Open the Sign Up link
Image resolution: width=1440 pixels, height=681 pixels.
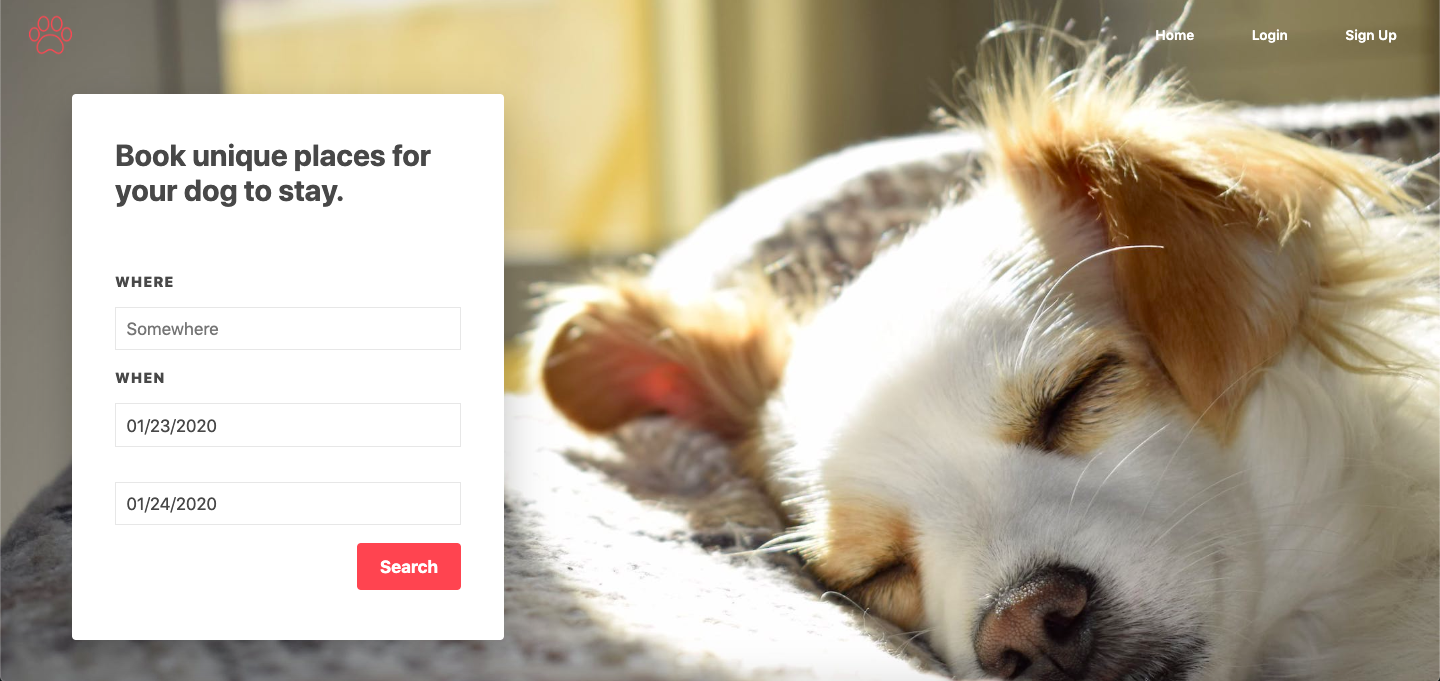(1370, 35)
